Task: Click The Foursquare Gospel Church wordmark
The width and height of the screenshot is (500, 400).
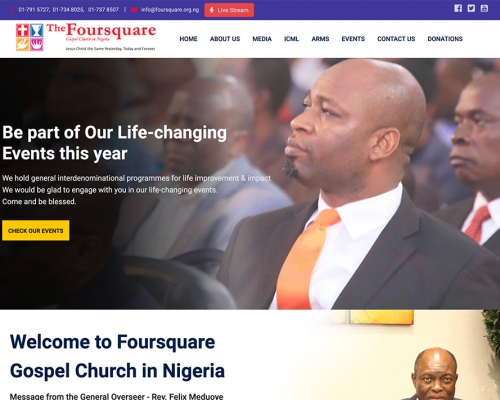Action: (x=101, y=36)
